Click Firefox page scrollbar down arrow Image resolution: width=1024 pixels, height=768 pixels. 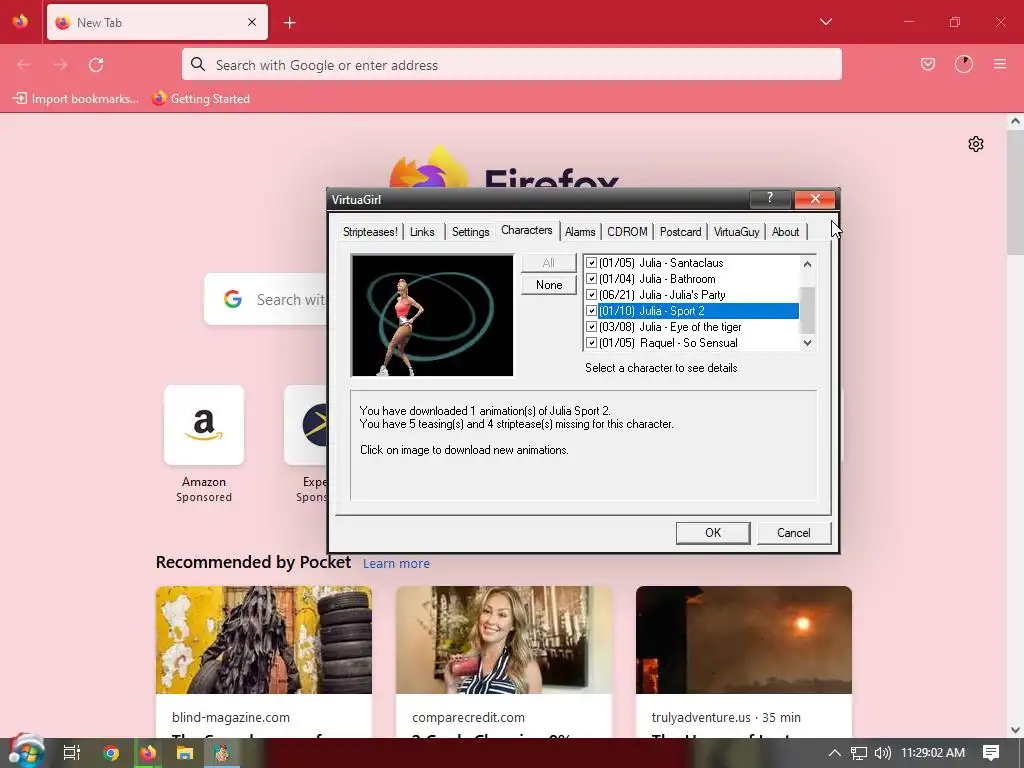[1015, 729]
